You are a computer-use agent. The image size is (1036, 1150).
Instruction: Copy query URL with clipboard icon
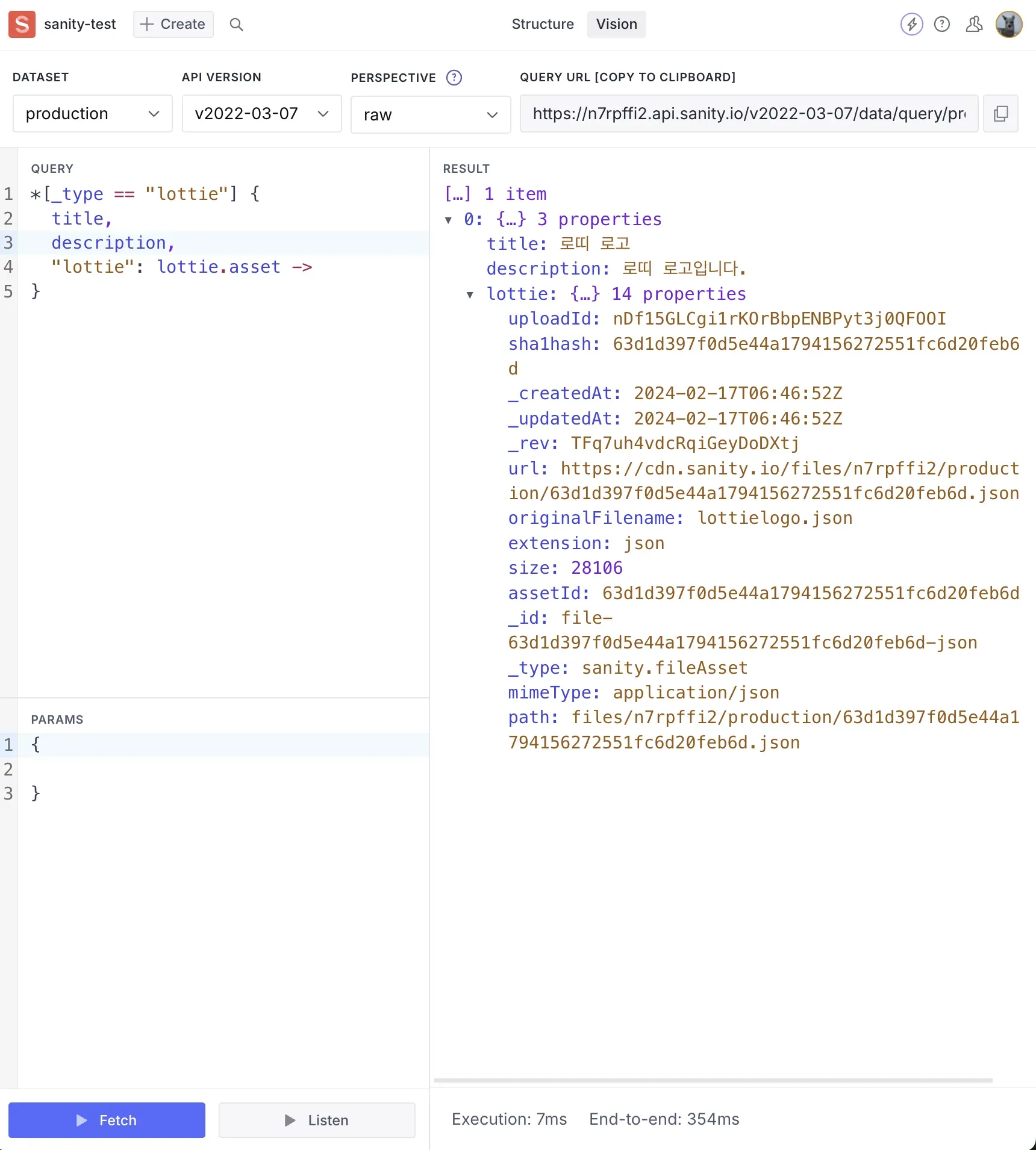tap(1000, 113)
